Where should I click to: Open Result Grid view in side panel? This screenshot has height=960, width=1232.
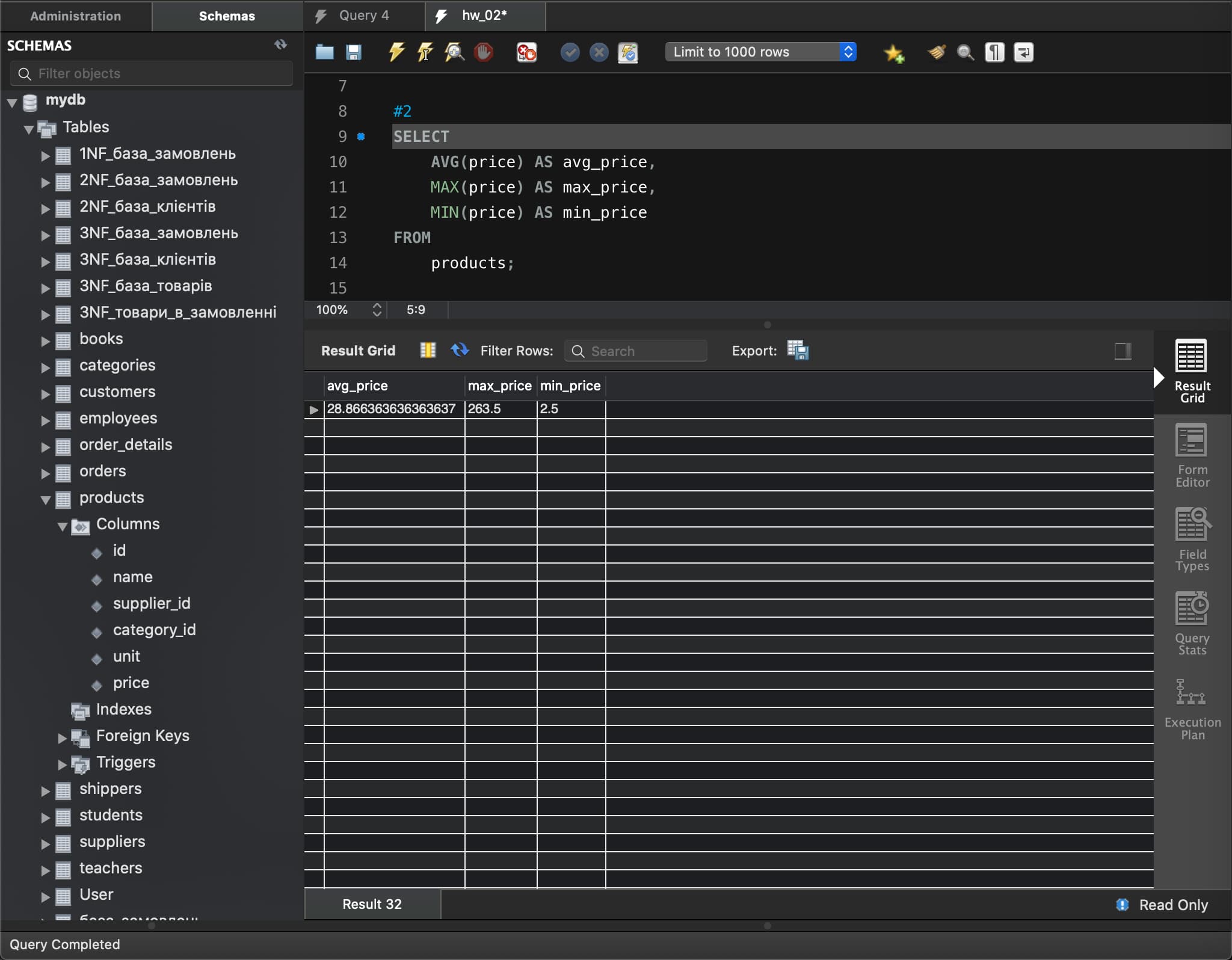[x=1192, y=371]
